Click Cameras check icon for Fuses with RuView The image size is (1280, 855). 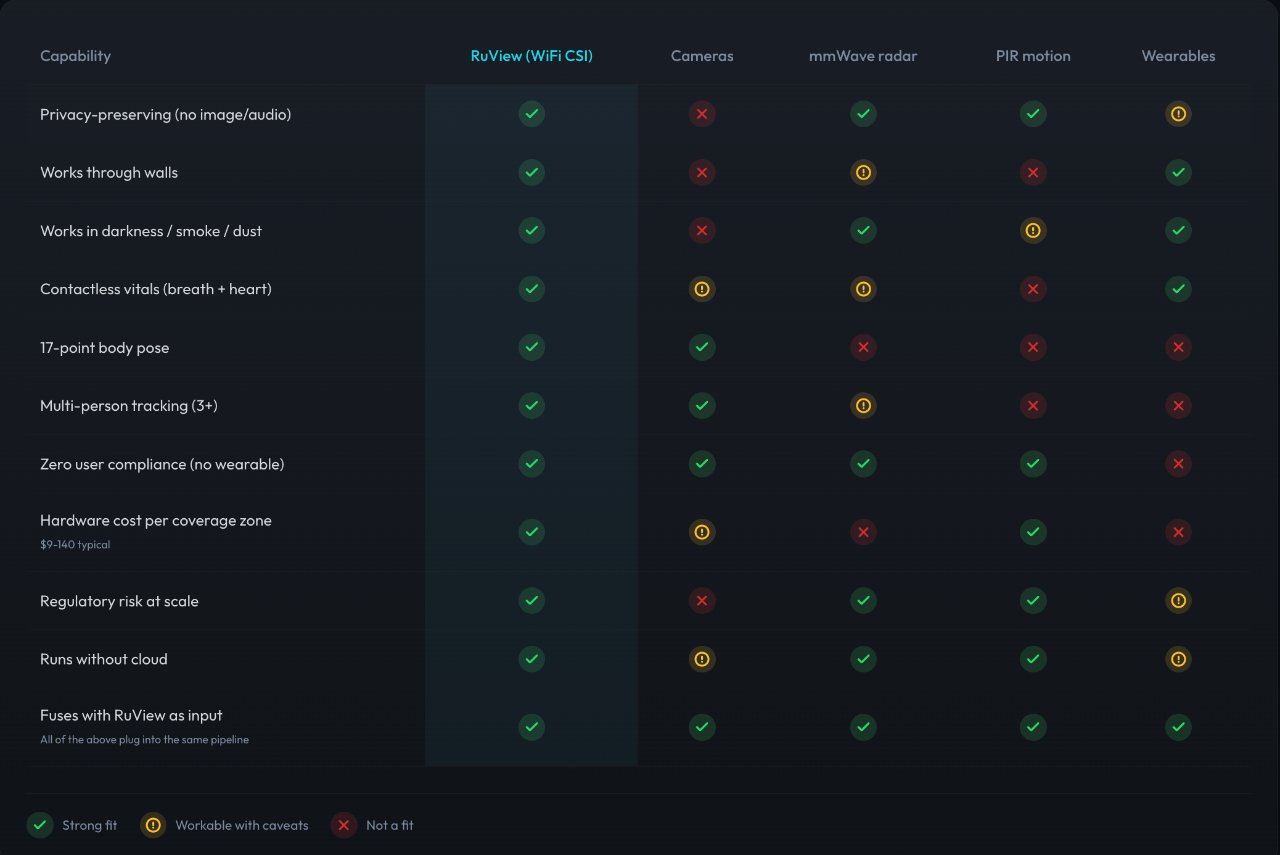click(702, 727)
